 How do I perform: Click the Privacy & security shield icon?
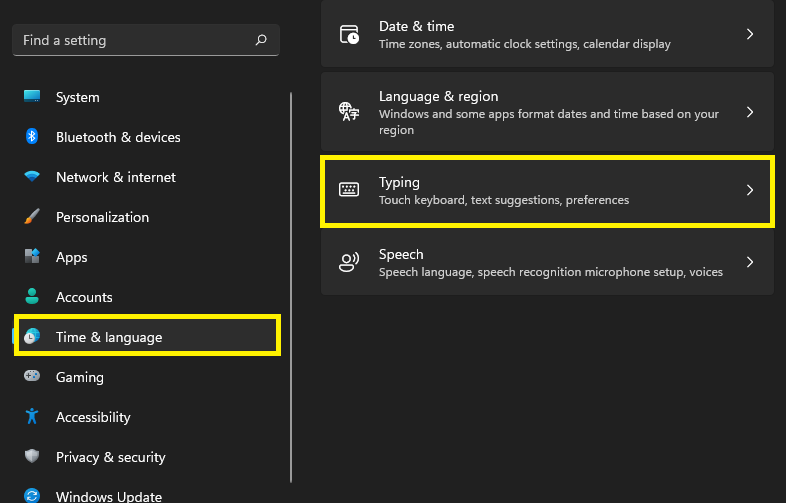(32, 457)
